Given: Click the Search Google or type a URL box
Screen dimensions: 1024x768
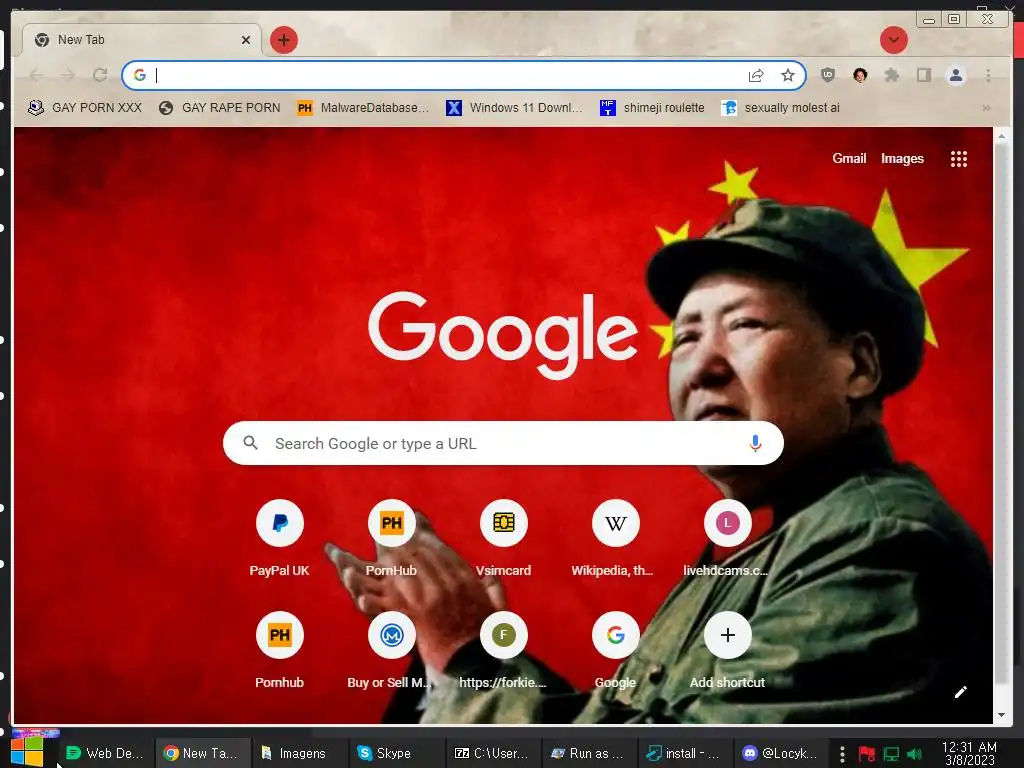Looking at the screenshot, I should [x=503, y=443].
